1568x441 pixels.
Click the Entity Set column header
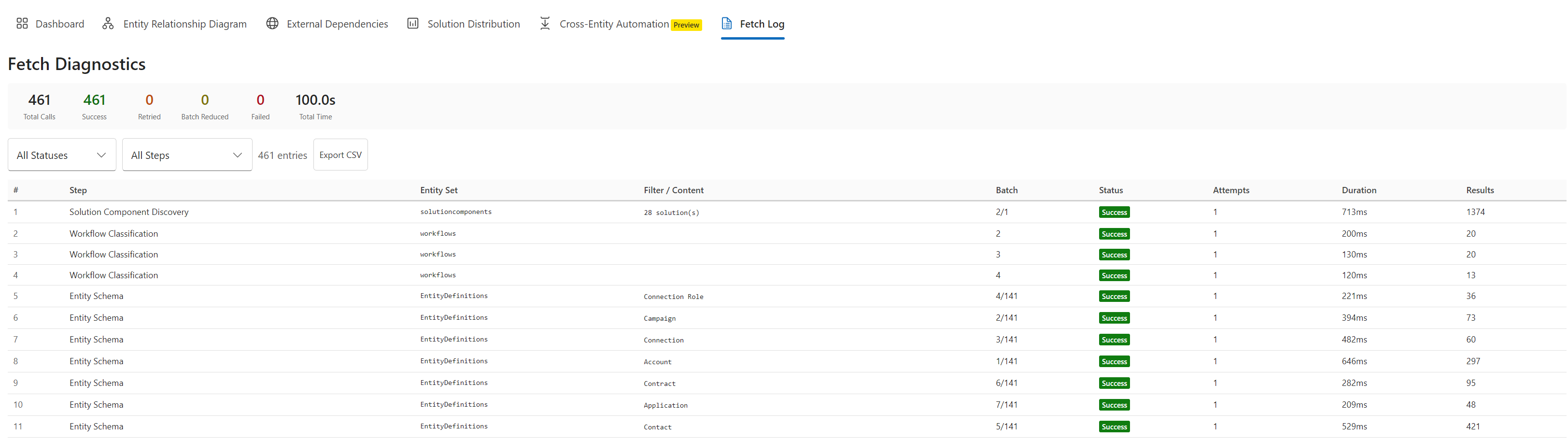point(439,190)
